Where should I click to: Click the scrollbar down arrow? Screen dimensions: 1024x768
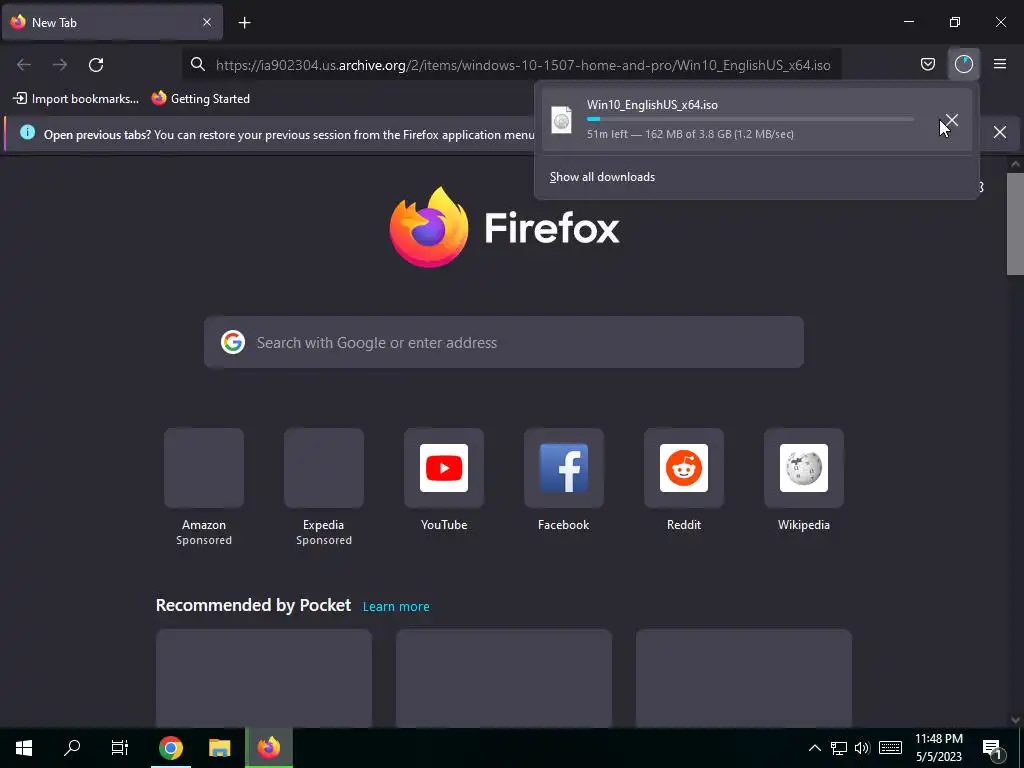click(x=1015, y=720)
